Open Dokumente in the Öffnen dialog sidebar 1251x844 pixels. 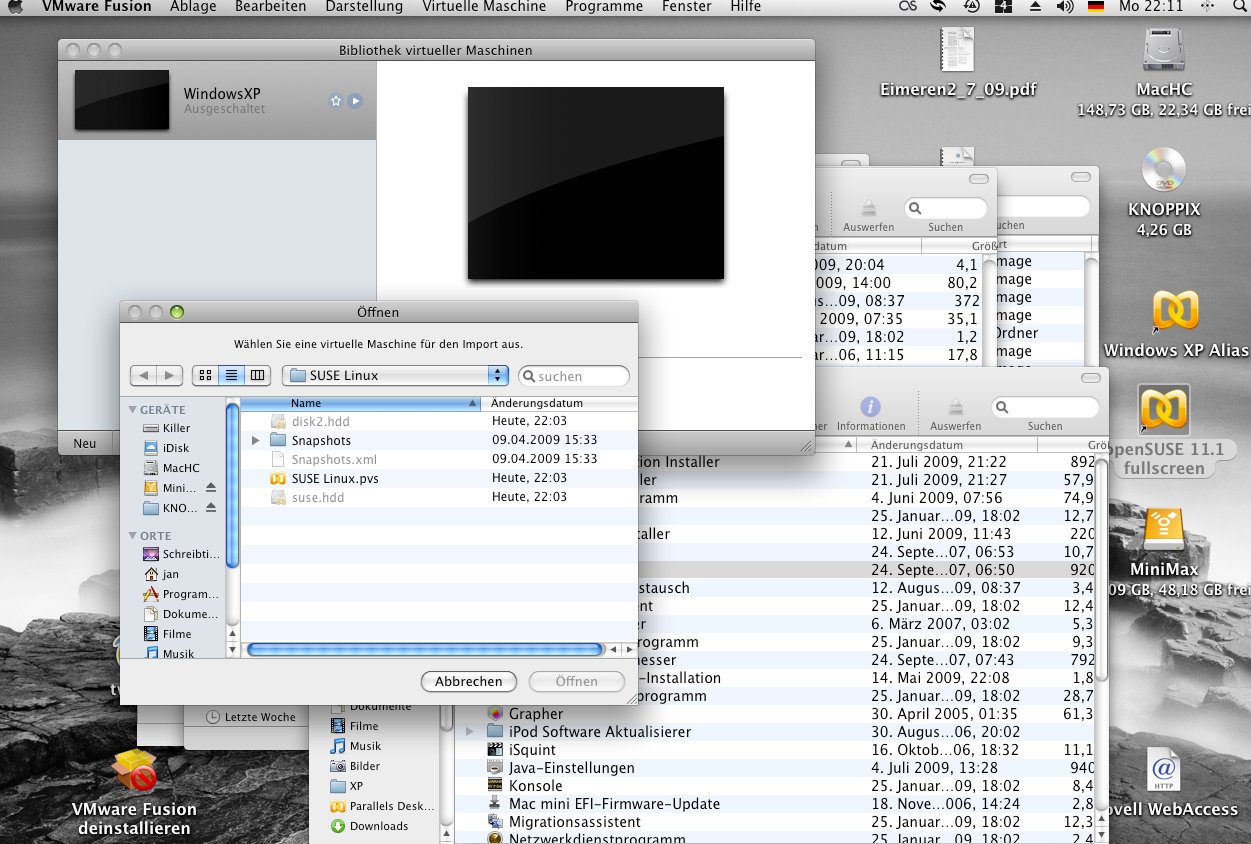[181, 614]
